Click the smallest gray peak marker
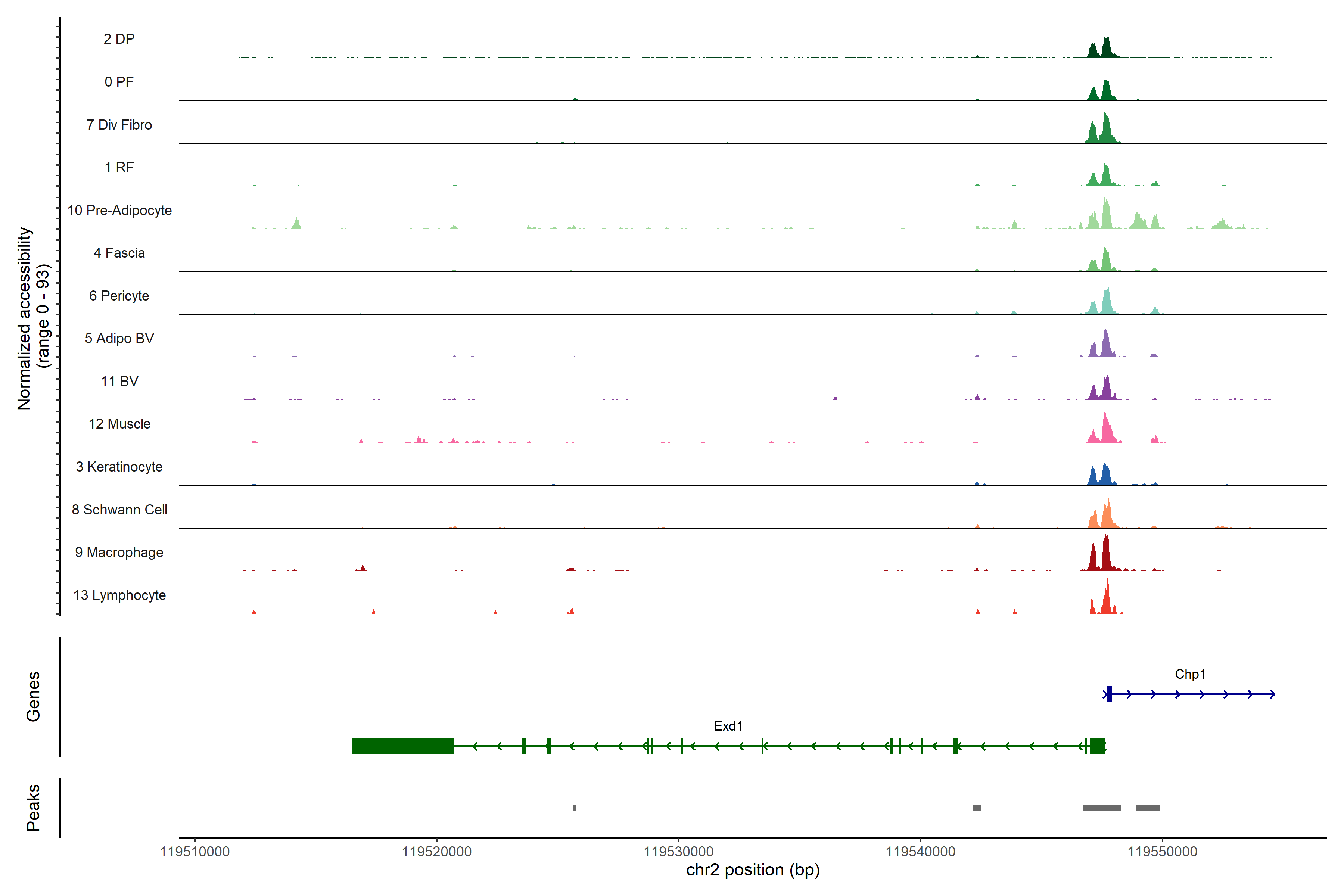Image resolution: width=1344 pixels, height=896 pixels. [x=575, y=808]
